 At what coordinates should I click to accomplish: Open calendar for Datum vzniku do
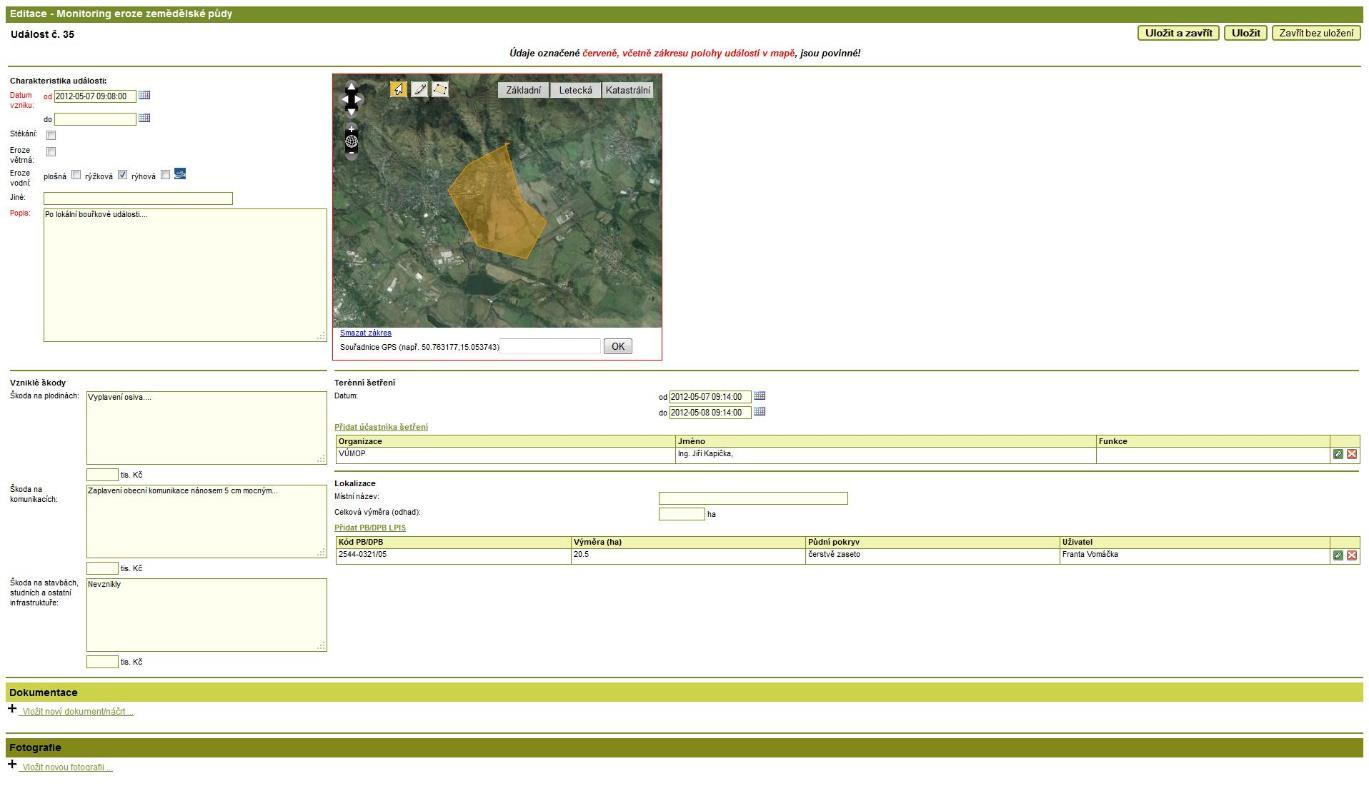click(144, 118)
